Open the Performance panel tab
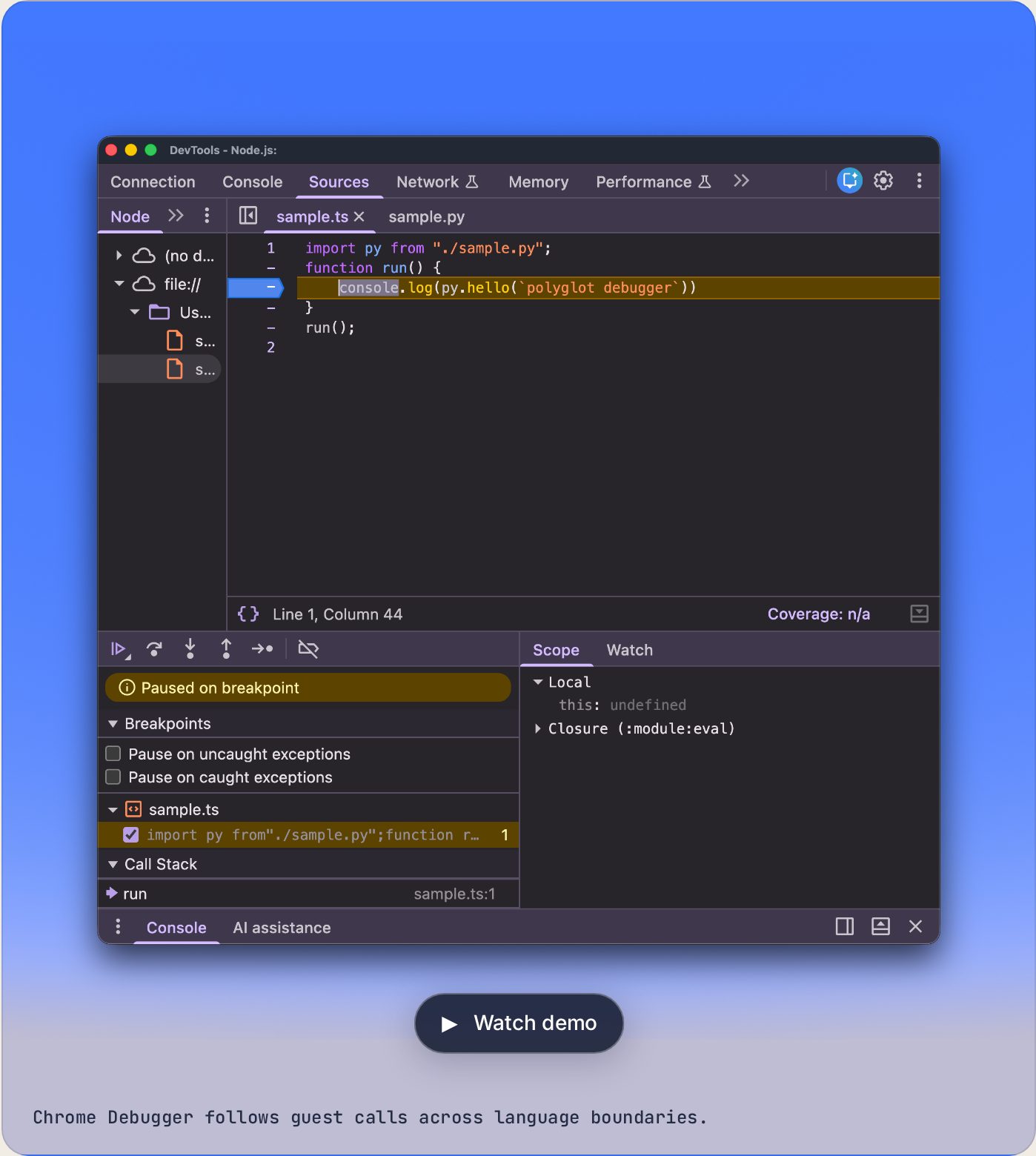Viewport: 1036px width, 1156px height. (x=654, y=182)
